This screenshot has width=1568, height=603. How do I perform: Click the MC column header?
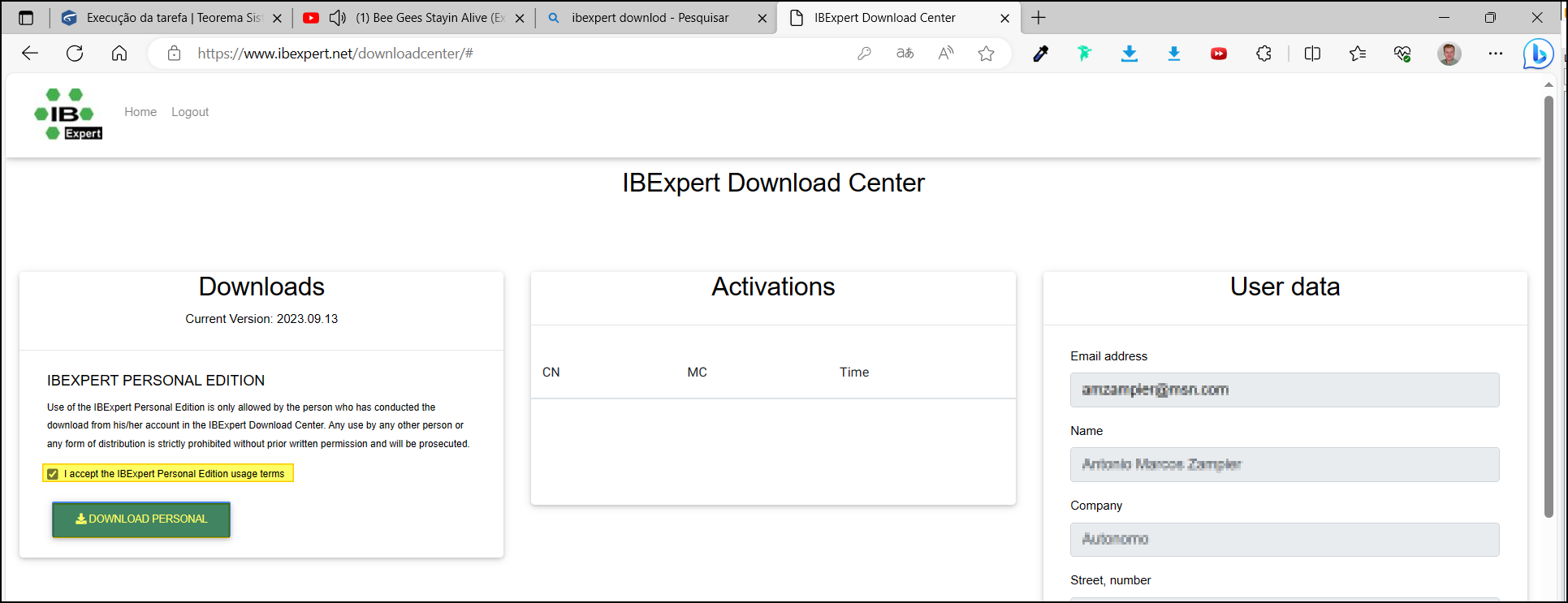697,373
